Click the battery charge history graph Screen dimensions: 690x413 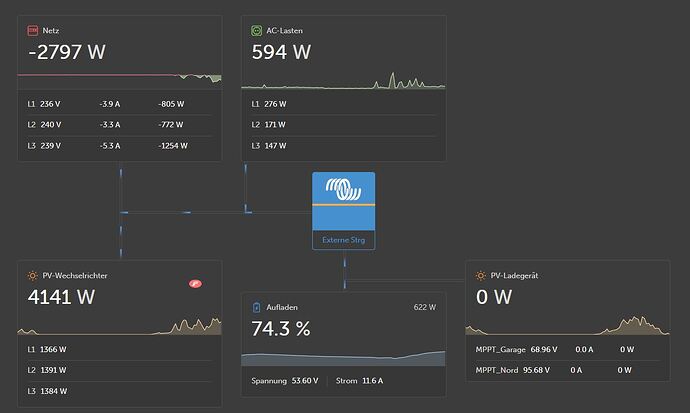point(343,358)
